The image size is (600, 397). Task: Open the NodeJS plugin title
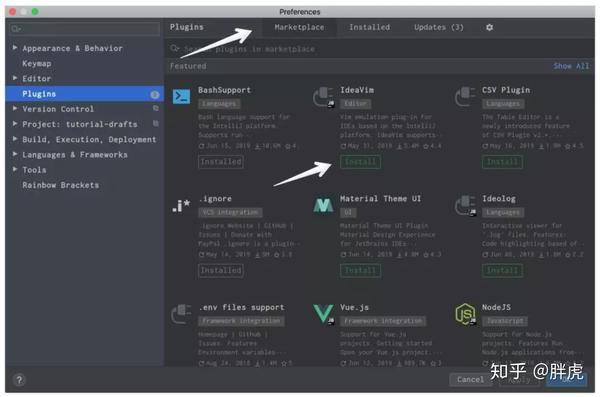coord(496,308)
